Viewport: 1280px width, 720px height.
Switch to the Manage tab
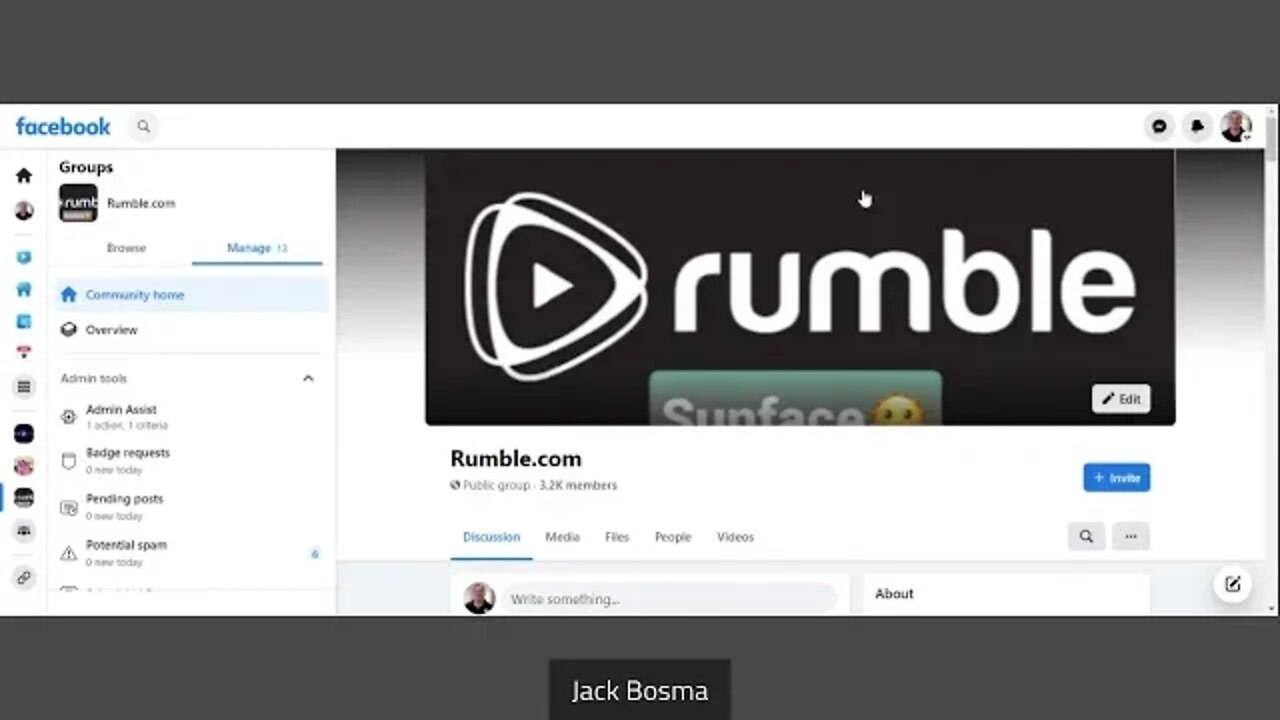257,248
